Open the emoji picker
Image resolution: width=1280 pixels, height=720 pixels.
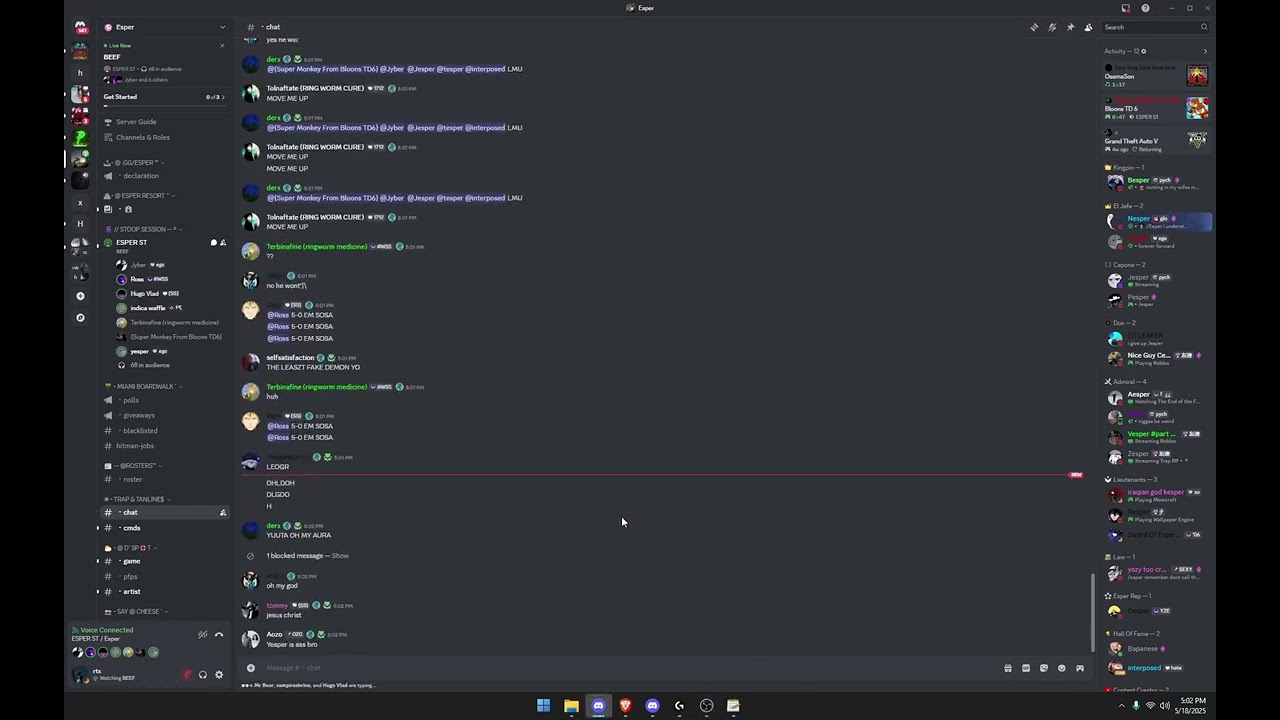[1062, 668]
